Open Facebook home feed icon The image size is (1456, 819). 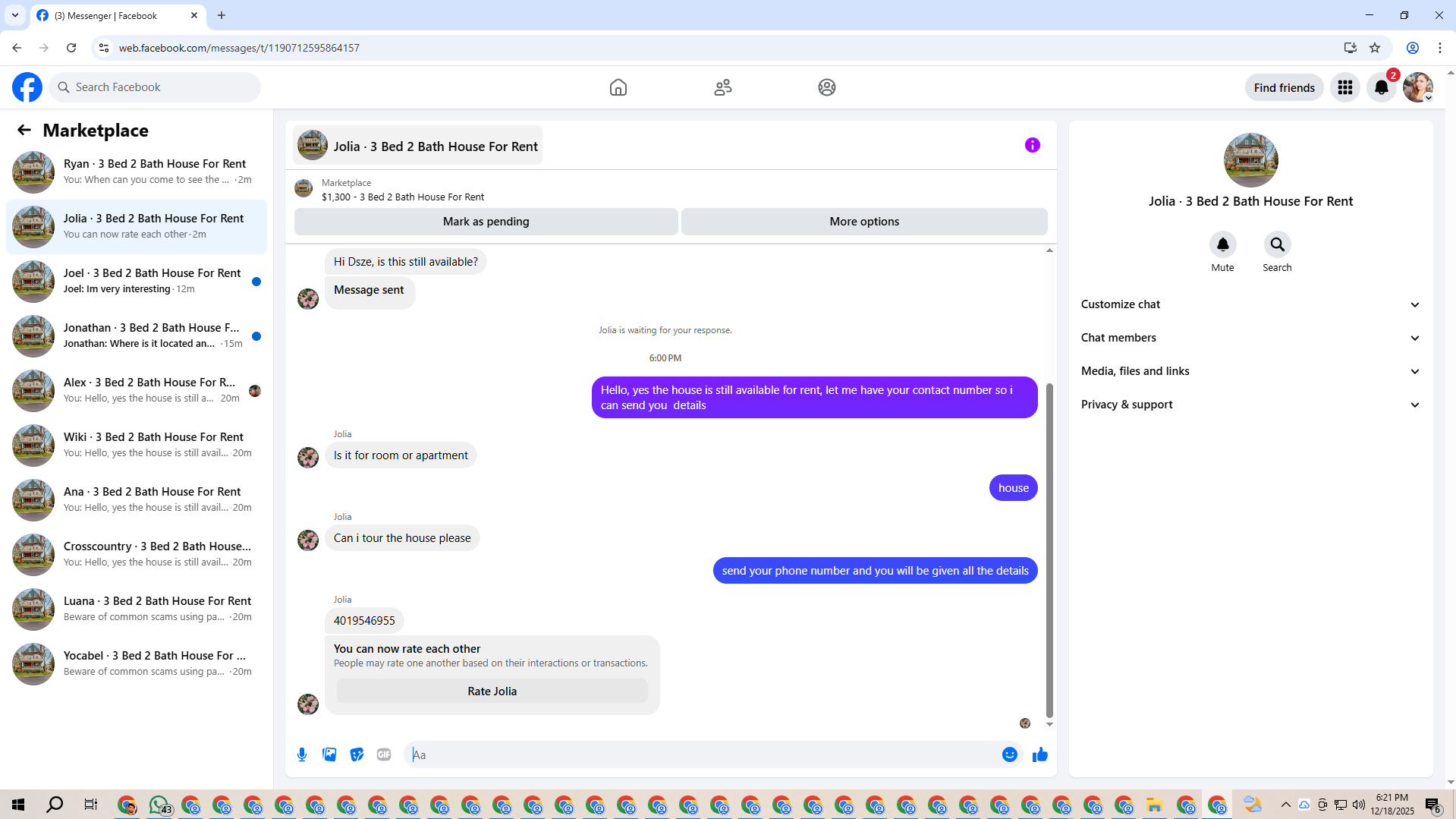pos(618,87)
